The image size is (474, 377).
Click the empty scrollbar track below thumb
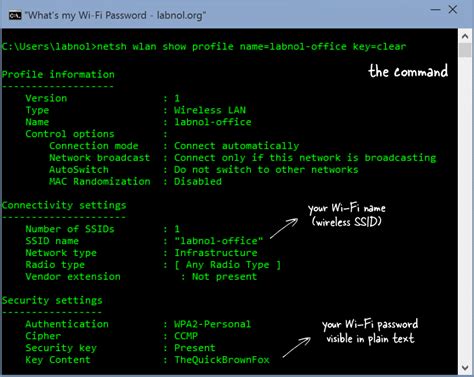click(465, 209)
